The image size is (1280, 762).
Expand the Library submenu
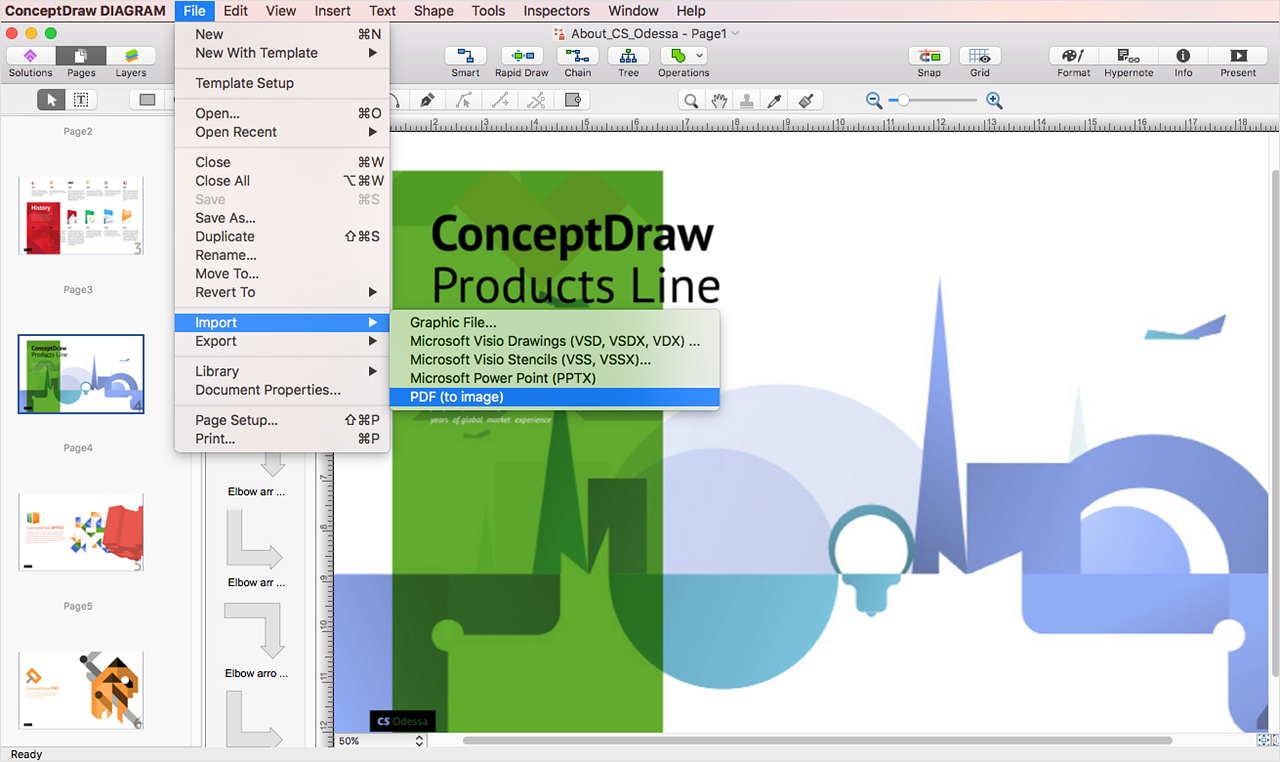(x=282, y=371)
